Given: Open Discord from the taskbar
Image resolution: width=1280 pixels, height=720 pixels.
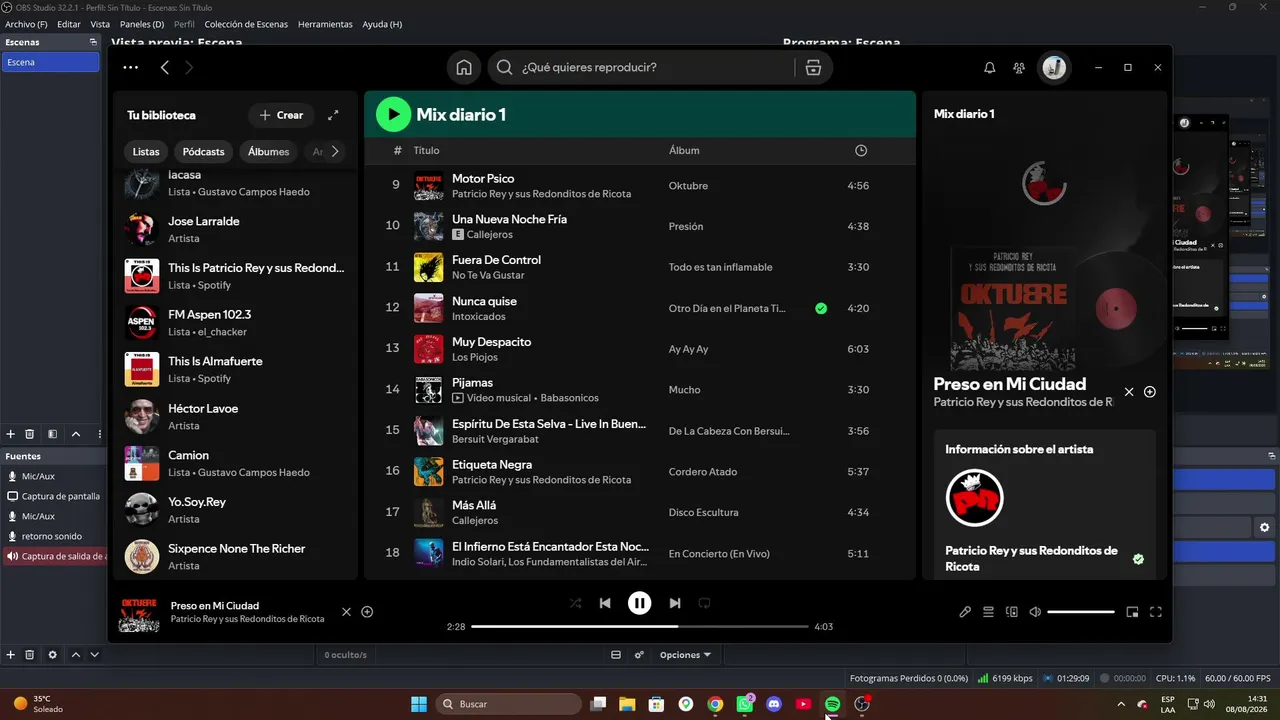Looking at the screenshot, I should (x=773, y=704).
